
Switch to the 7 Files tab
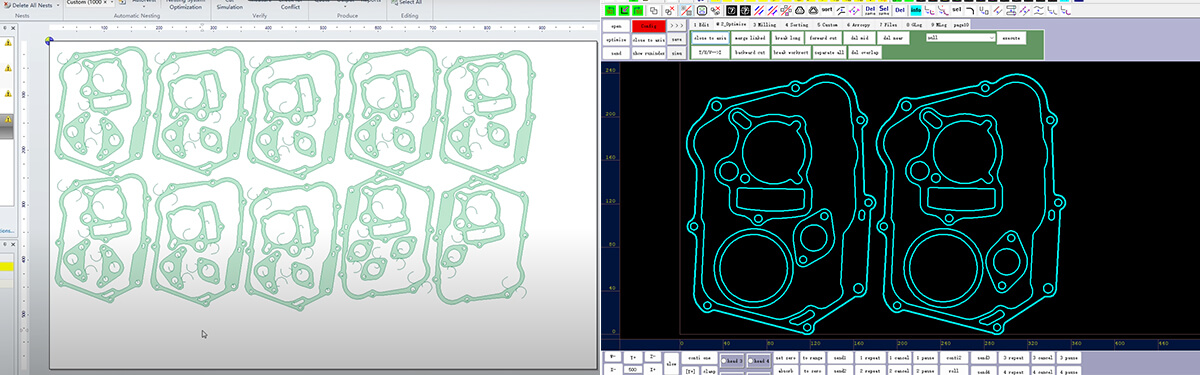click(888, 24)
